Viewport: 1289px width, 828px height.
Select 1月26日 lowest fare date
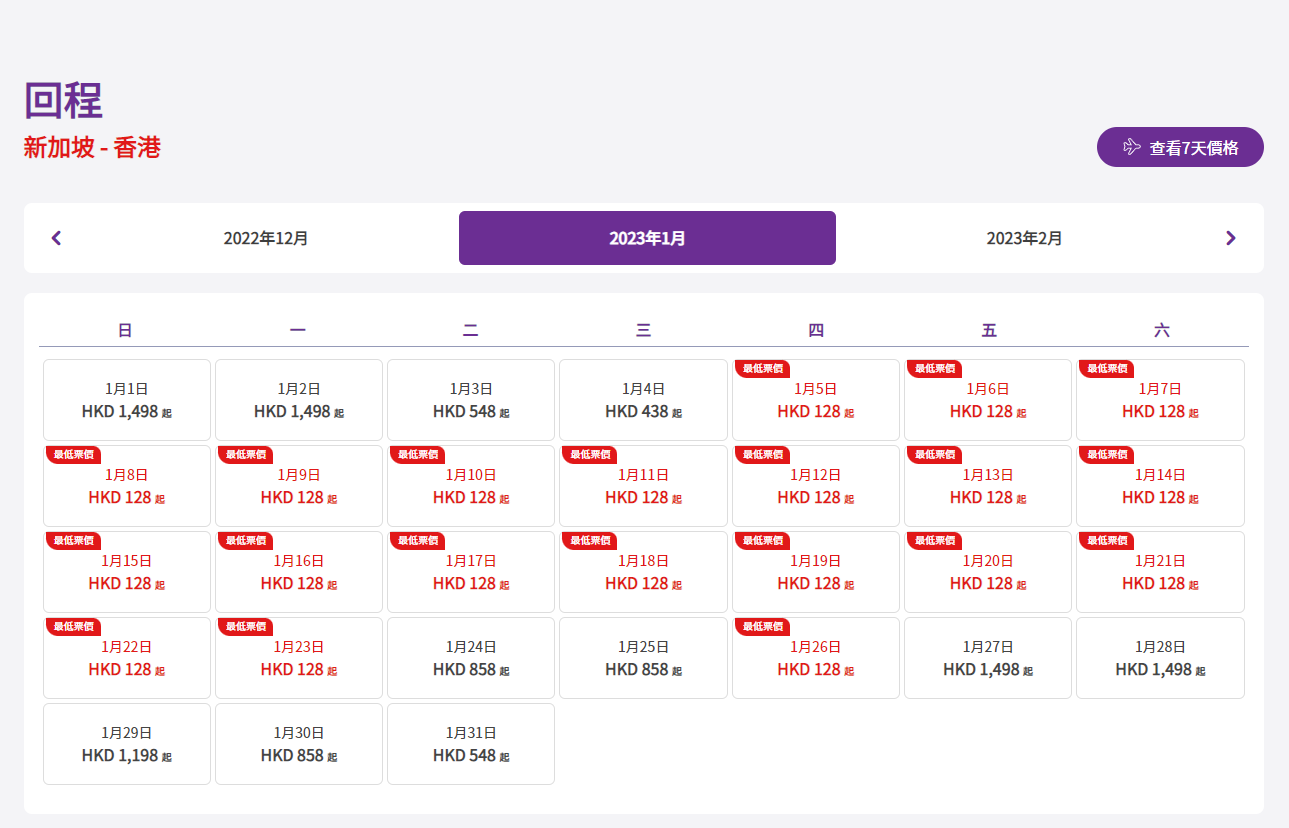[x=815, y=658]
